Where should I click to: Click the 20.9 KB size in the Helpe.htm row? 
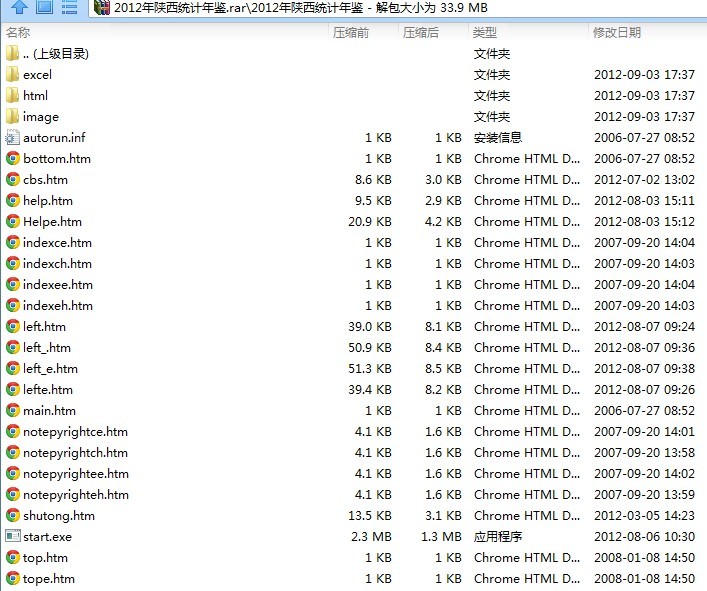click(370, 222)
